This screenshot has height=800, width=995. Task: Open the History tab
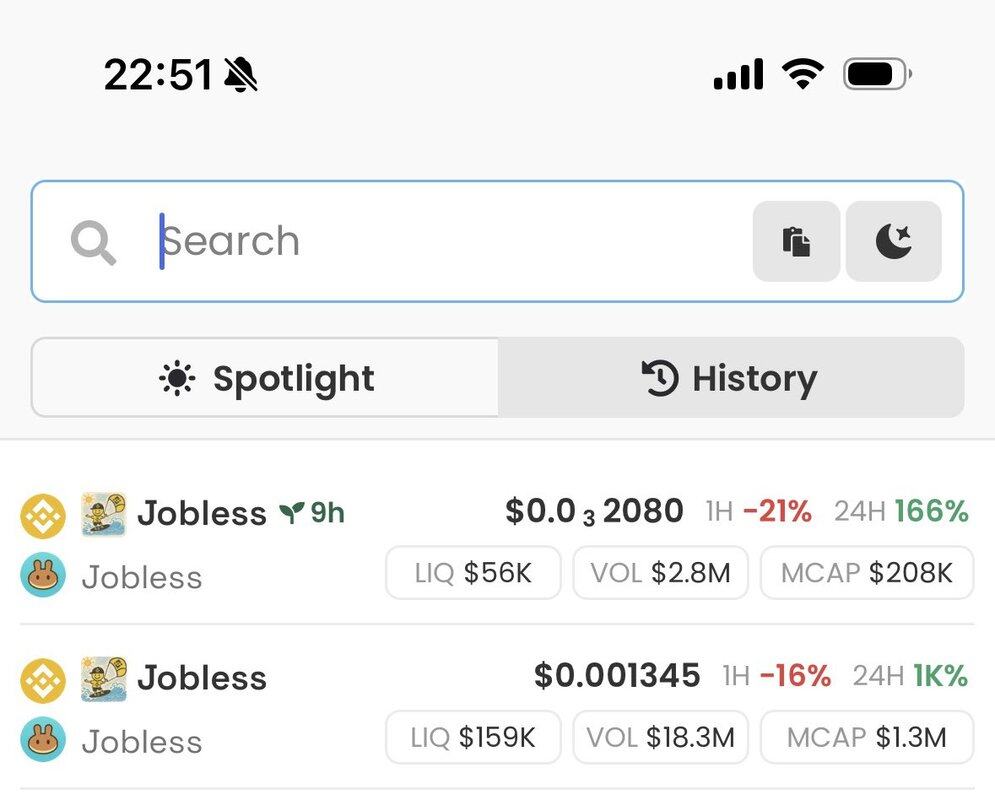(x=731, y=377)
